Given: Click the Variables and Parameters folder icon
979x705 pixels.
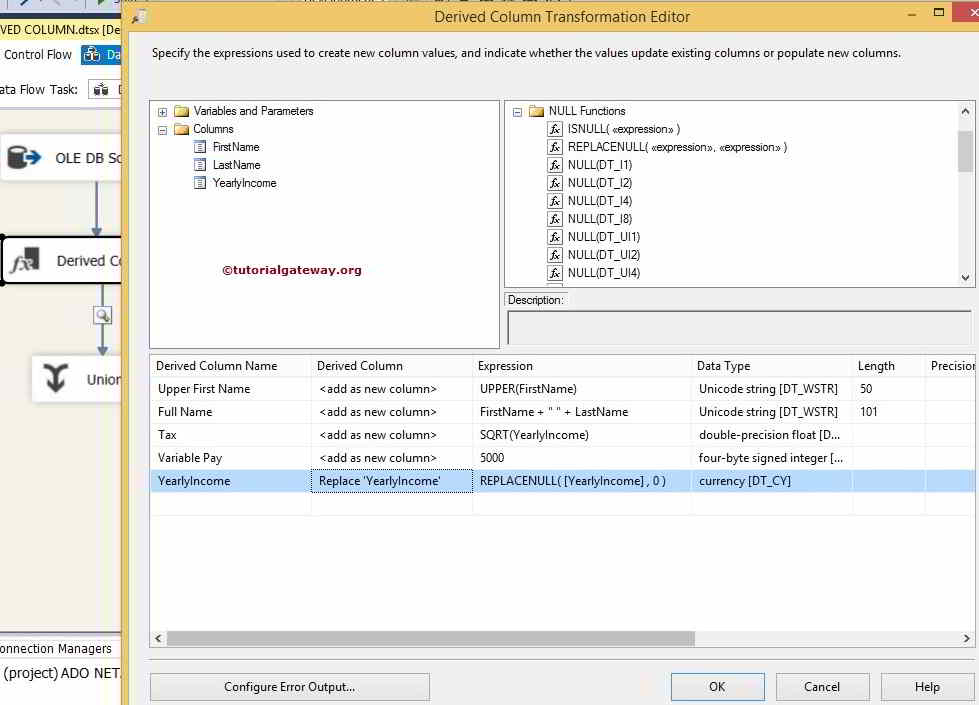Looking at the screenshot, I should (x=182, y=111).
